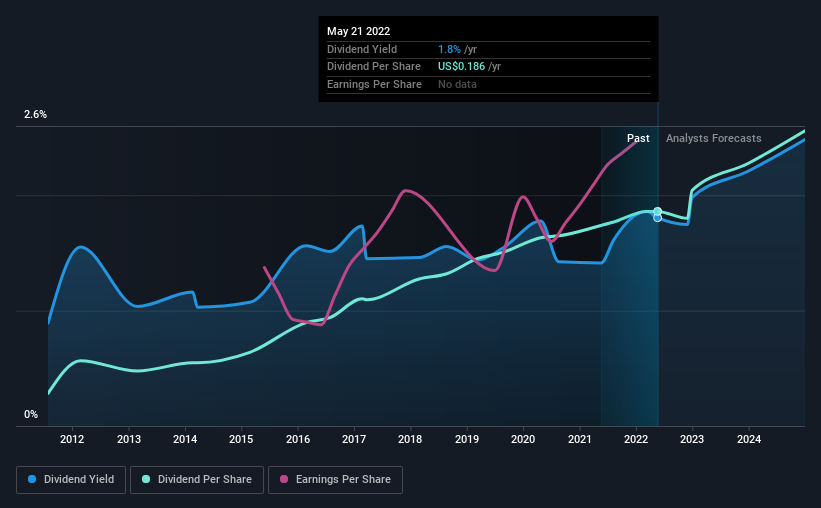Click the Earnings Per Share row label in tooltip

pos(374,84)
